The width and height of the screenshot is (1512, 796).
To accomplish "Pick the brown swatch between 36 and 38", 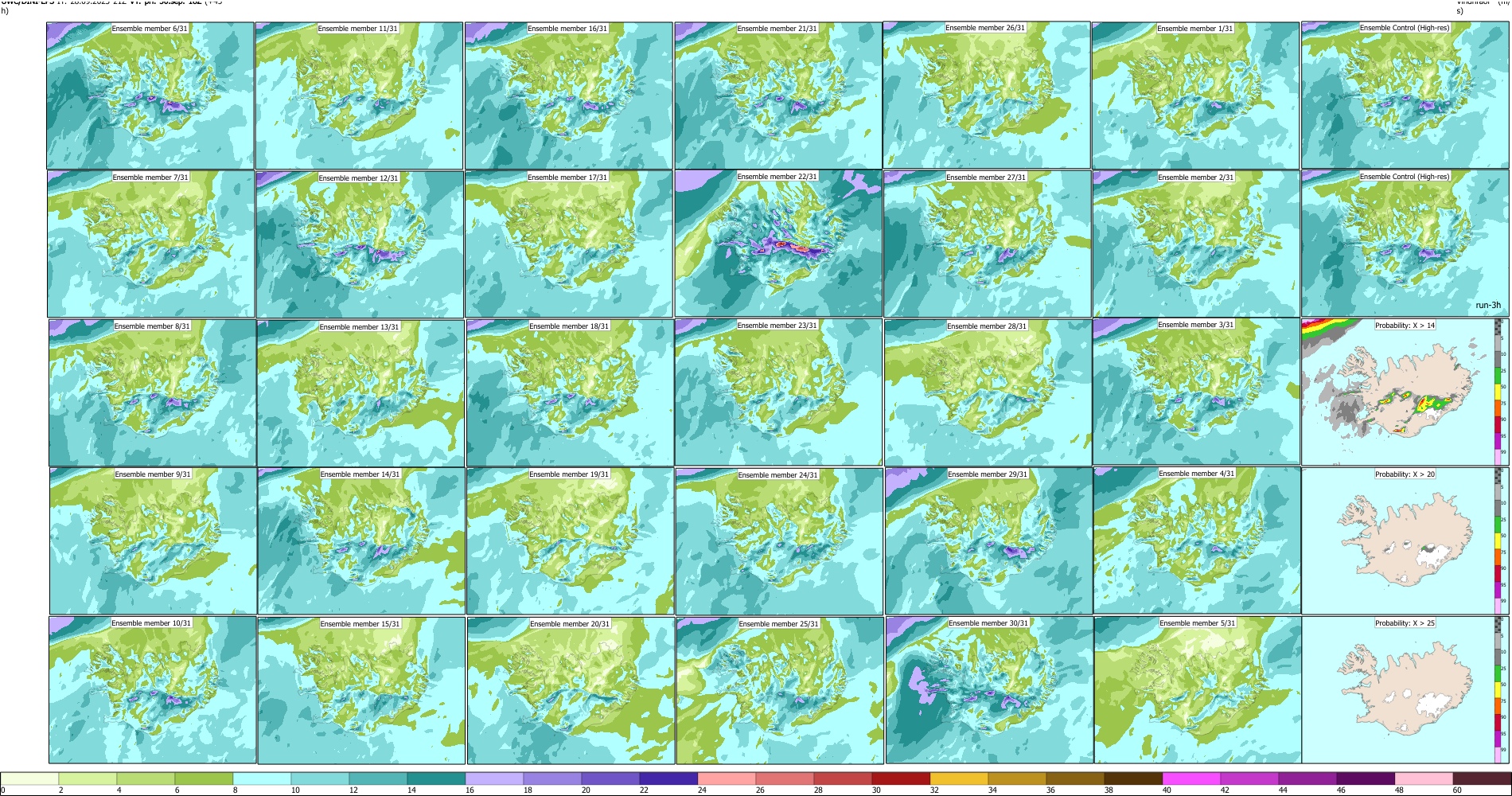I will coord(1075,778).
